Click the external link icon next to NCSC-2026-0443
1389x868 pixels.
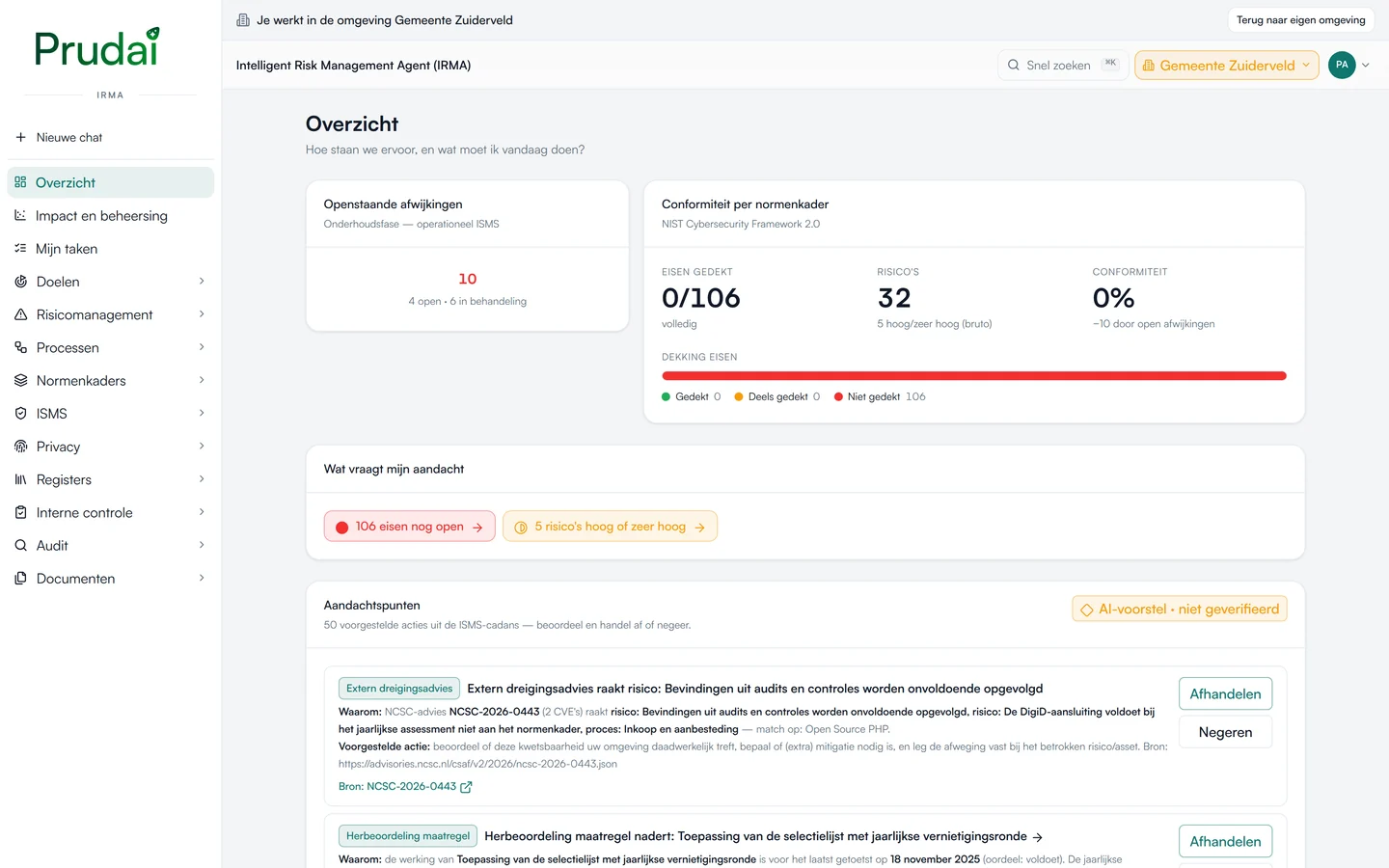coord(466,787)
